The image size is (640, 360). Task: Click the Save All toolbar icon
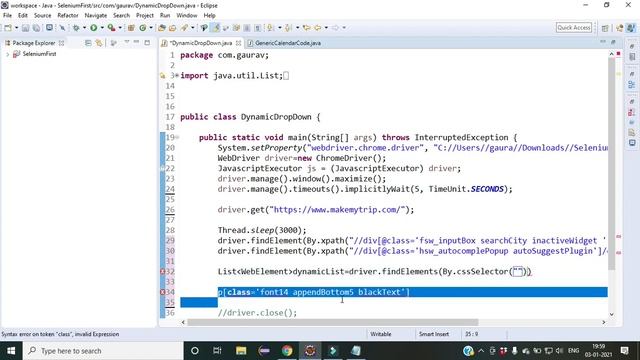pos(36,28)
